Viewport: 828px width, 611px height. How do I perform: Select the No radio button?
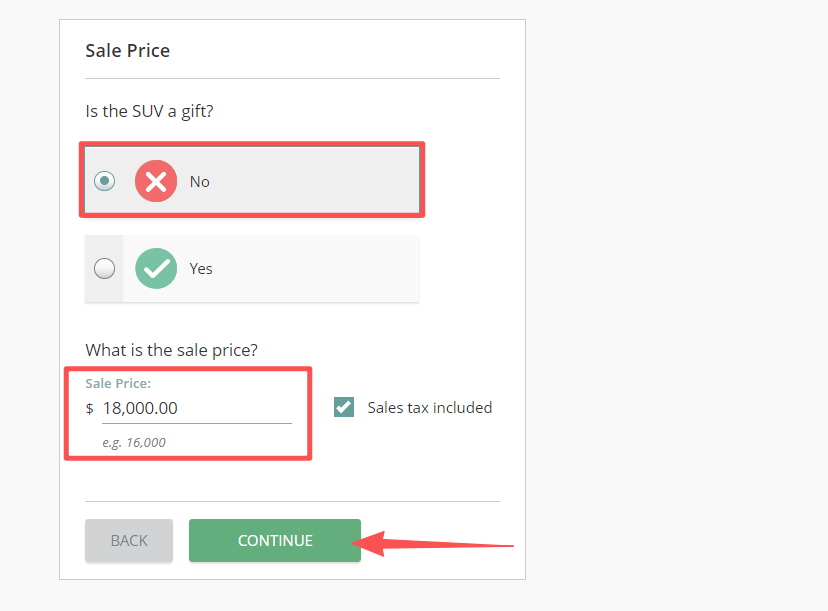104,181
